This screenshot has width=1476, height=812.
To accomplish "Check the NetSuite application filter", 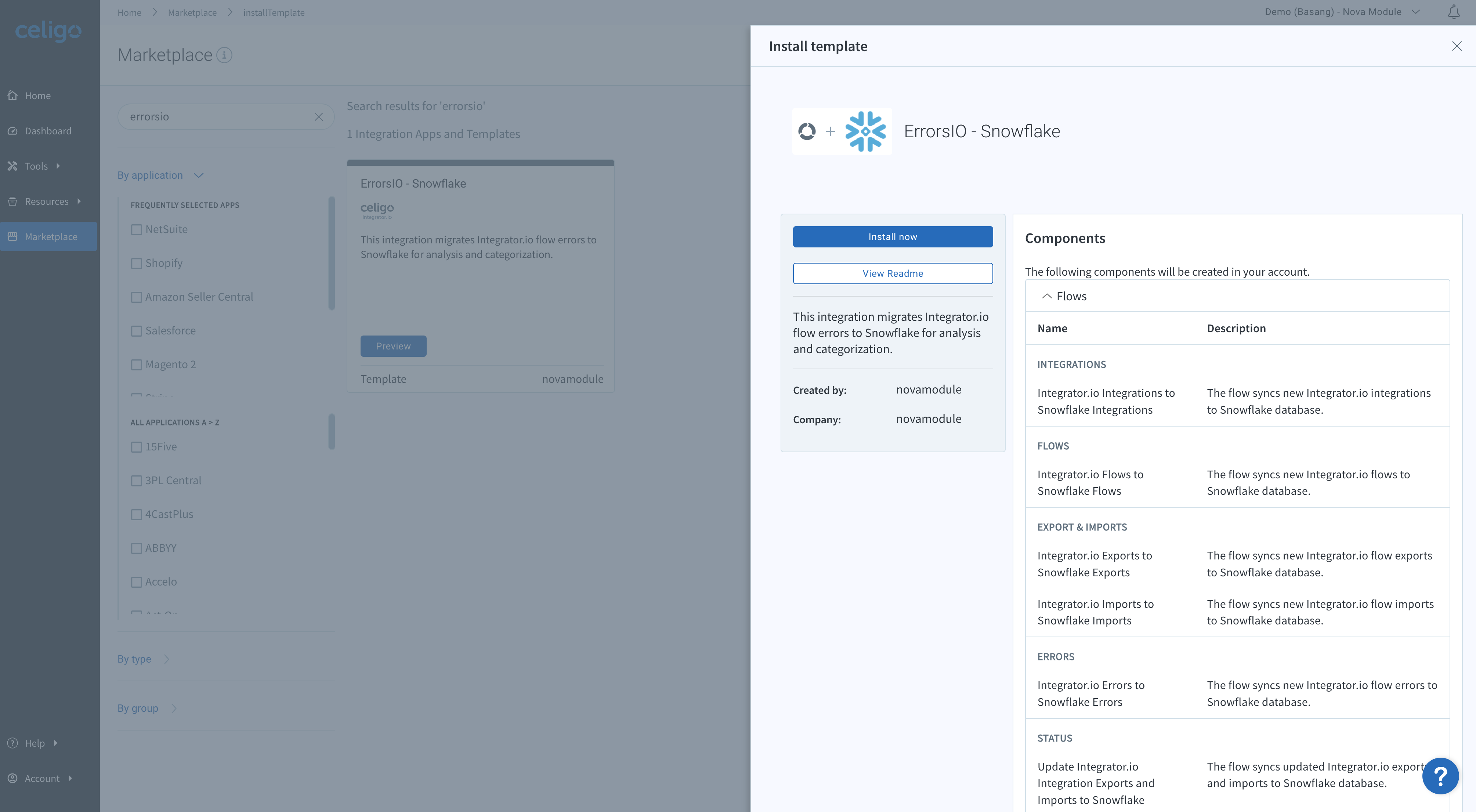I will click(x=136, y=229).
